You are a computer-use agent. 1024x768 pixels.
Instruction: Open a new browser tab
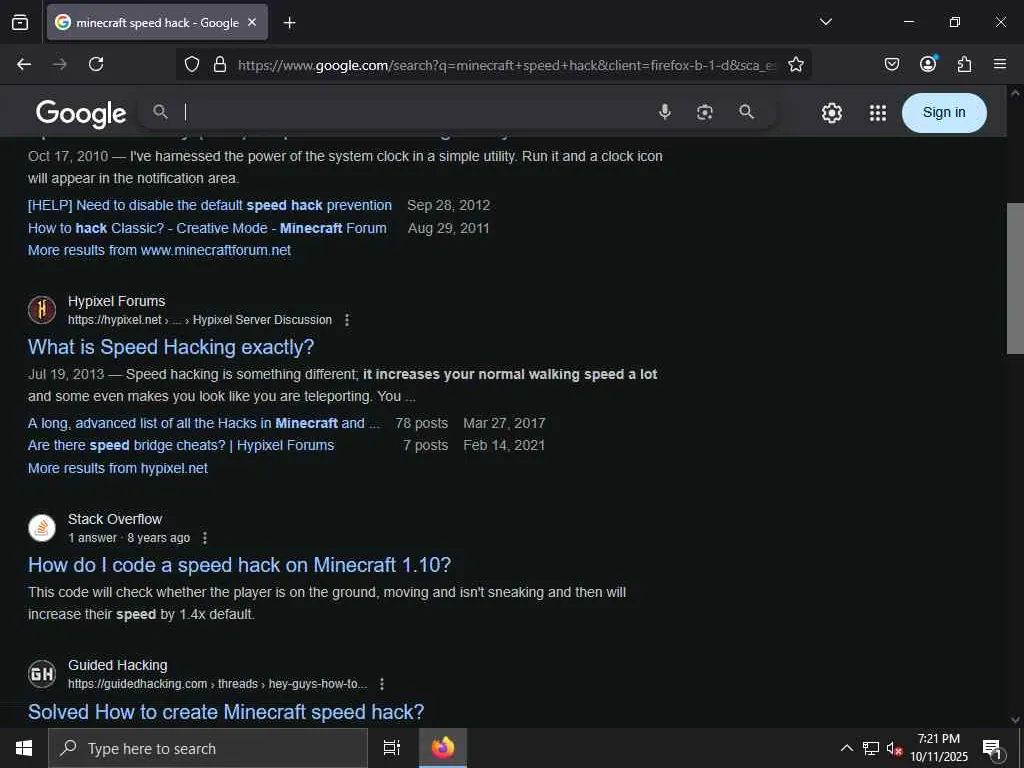point(289,23)
